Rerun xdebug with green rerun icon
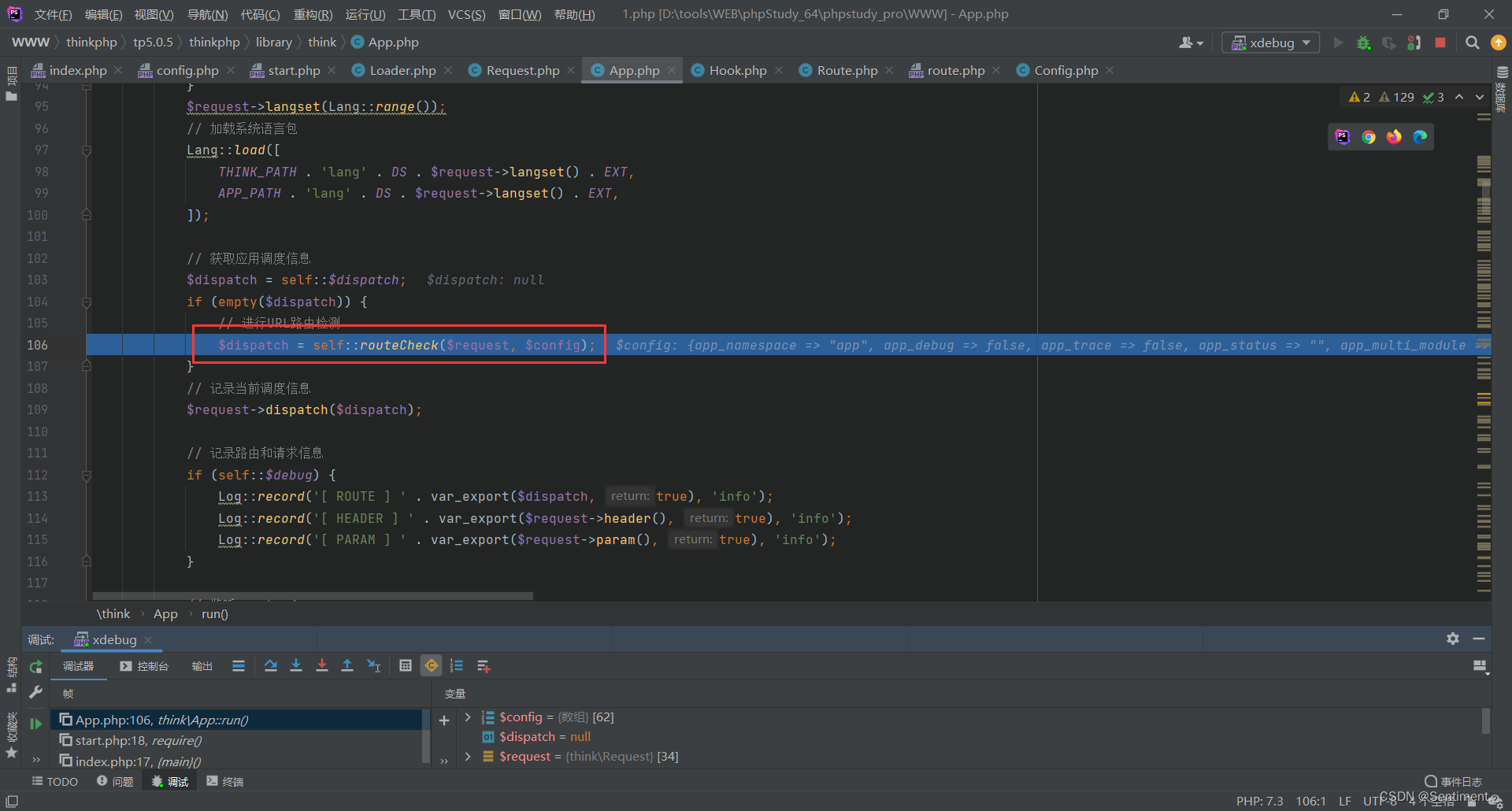Screen dimensions: 1512x811 click(35, 667)
